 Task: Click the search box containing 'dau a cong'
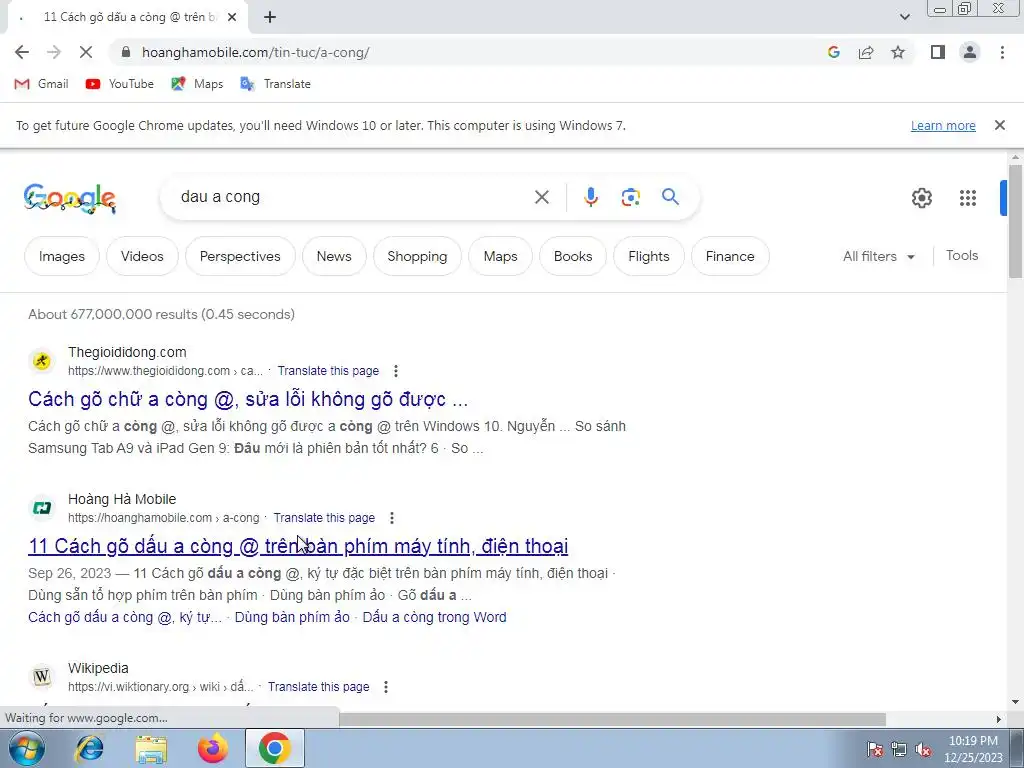coord(353,197)
